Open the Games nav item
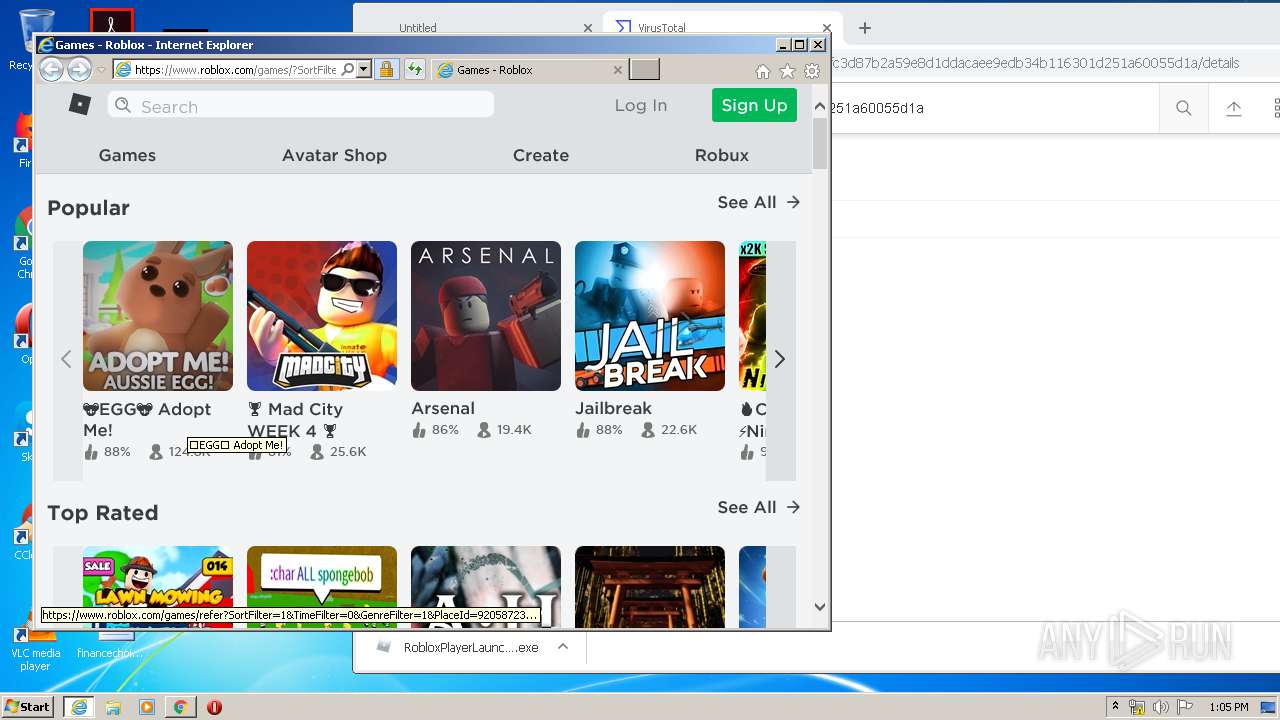1280x720 pixels. click(x=127, y=155)
